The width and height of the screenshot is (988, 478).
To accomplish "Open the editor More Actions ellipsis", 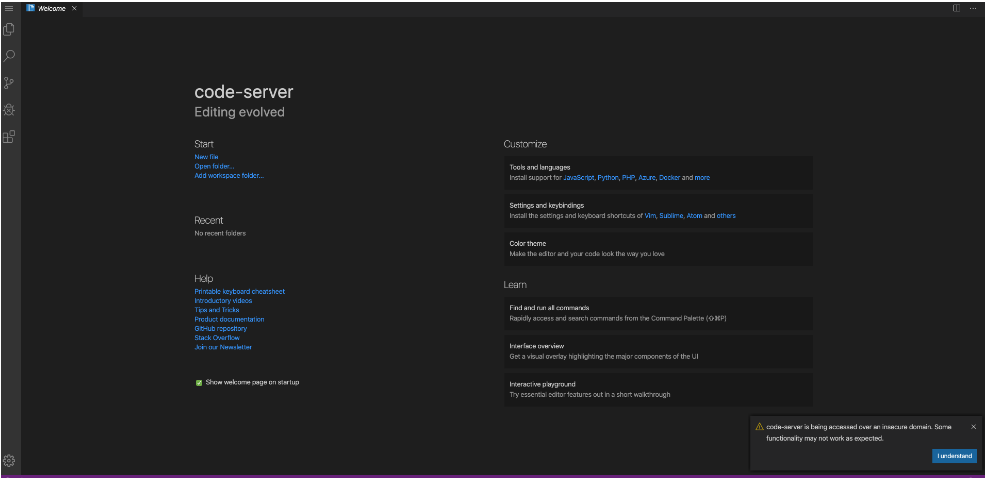I will [973, 8].
